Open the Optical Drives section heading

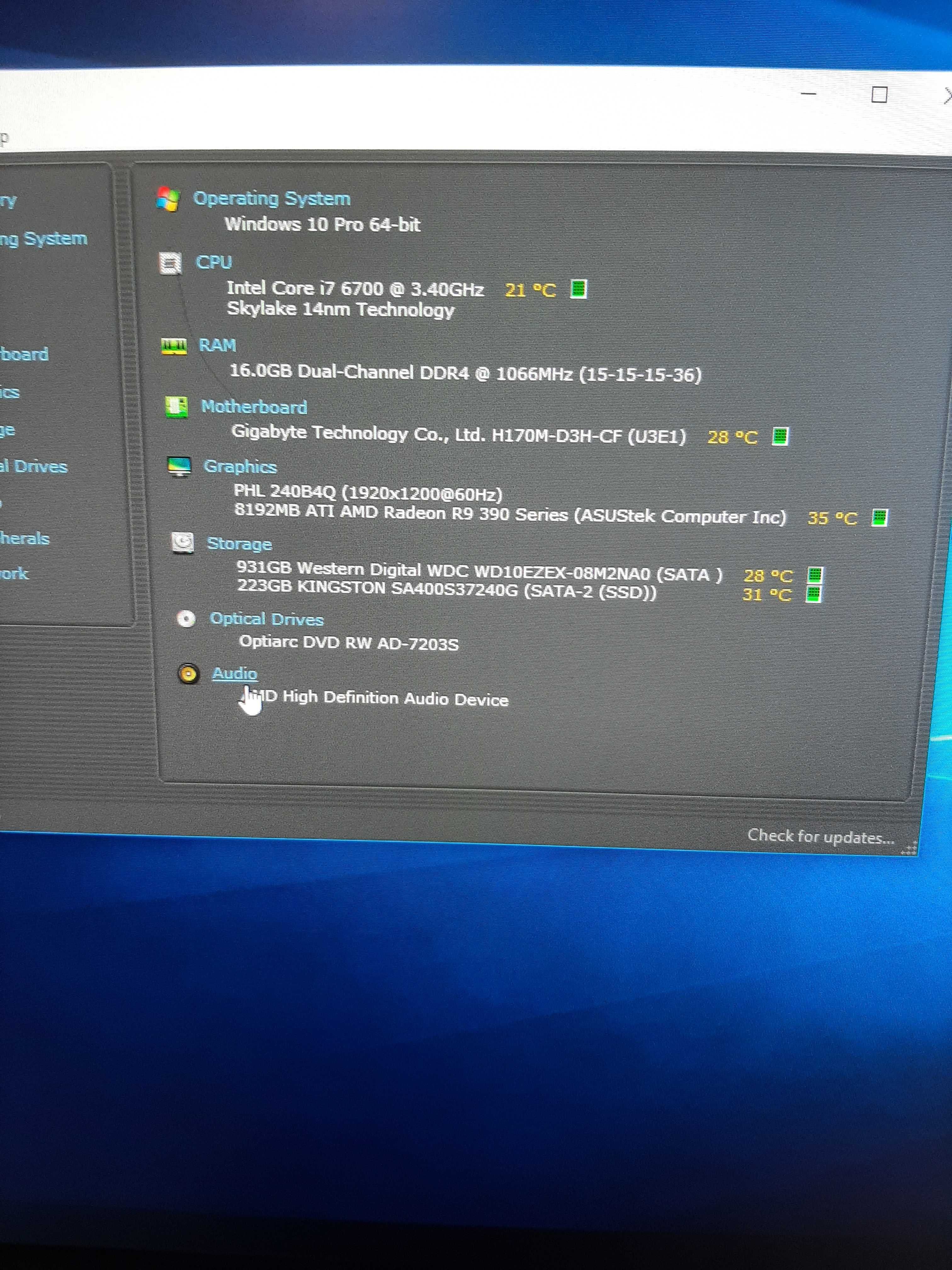pos(266,619)
